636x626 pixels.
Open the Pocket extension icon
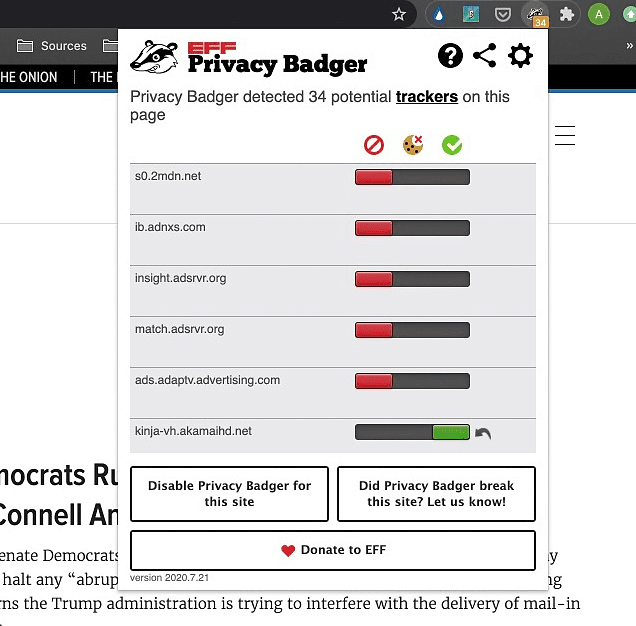click(504, 15)
